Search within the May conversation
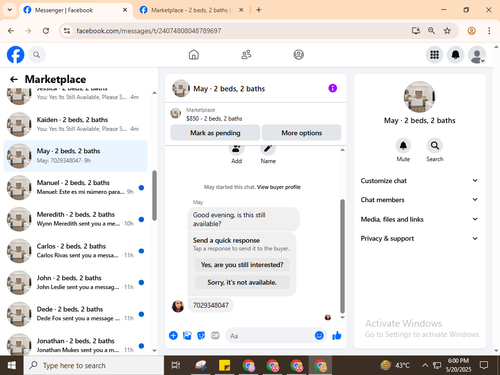The image size is (500, 375). point(435,146)
